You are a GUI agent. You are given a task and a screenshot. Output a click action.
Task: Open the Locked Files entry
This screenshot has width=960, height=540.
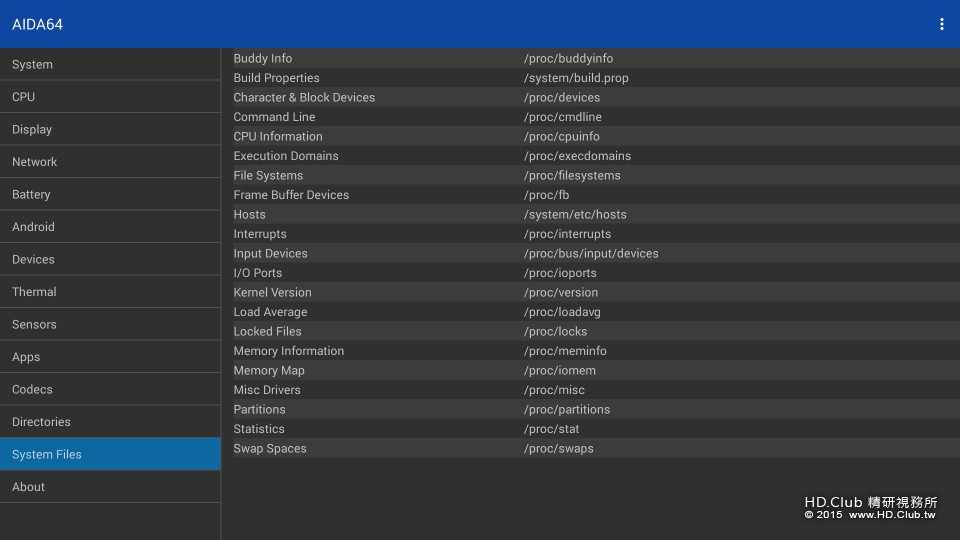pyautogui.click(x=596, y=331)
